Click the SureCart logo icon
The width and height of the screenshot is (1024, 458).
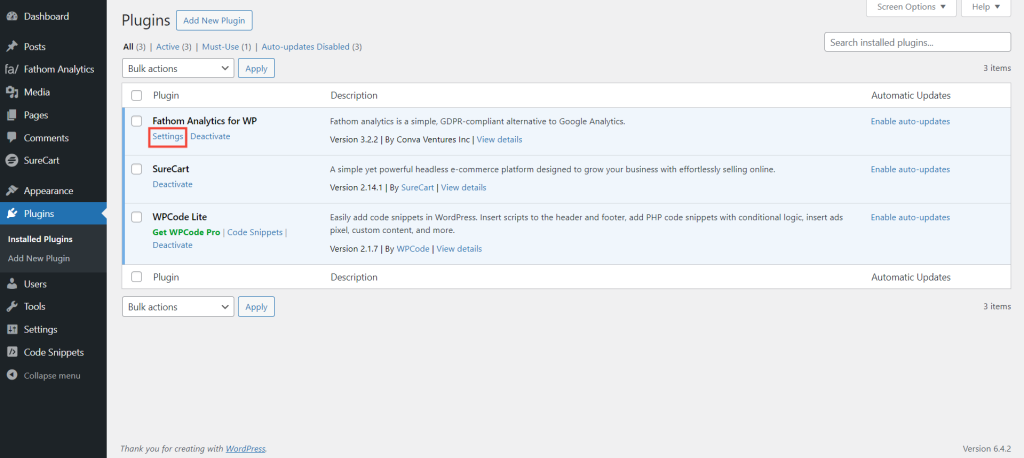click(11, 160)
